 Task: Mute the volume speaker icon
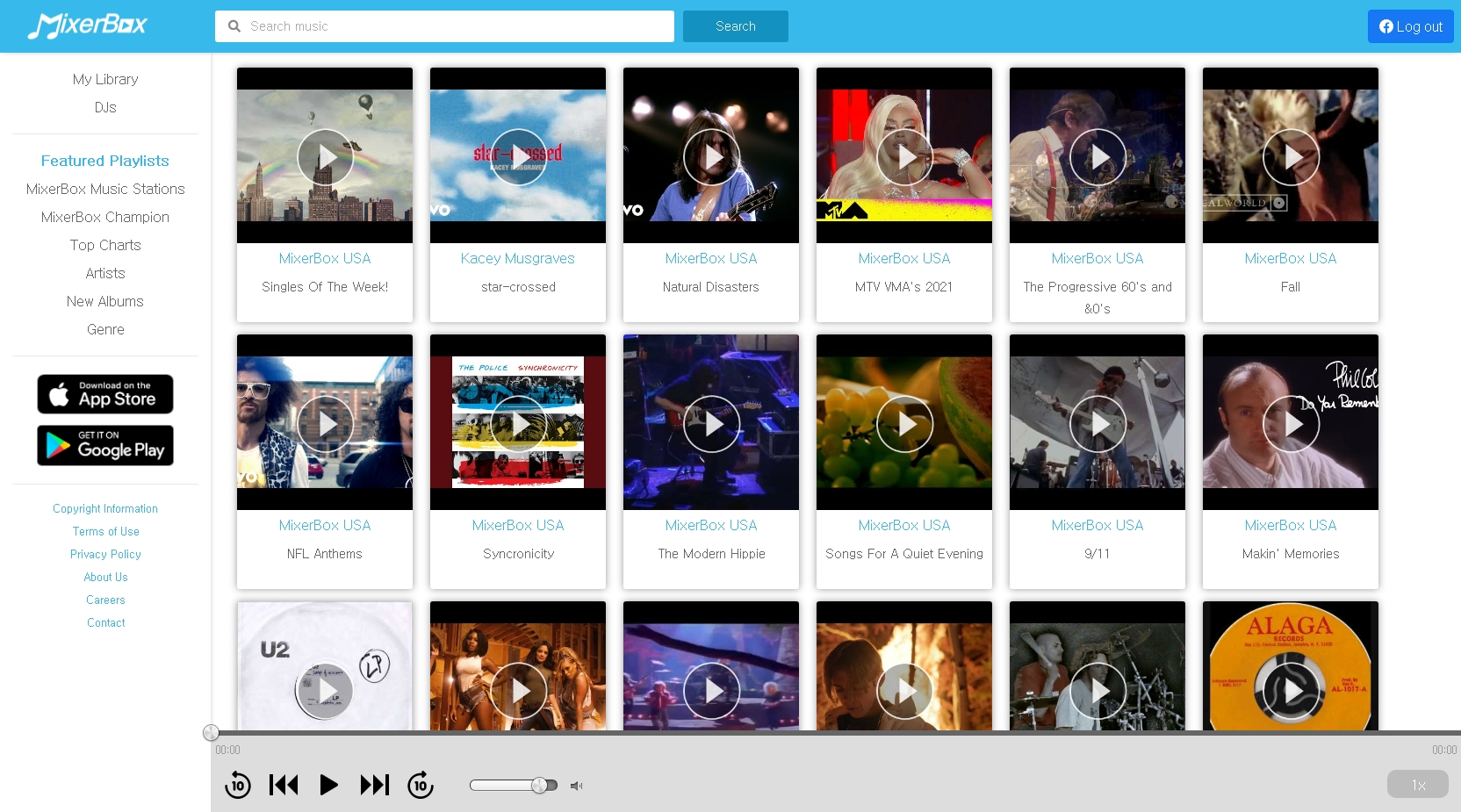click(x=576, y=786)
